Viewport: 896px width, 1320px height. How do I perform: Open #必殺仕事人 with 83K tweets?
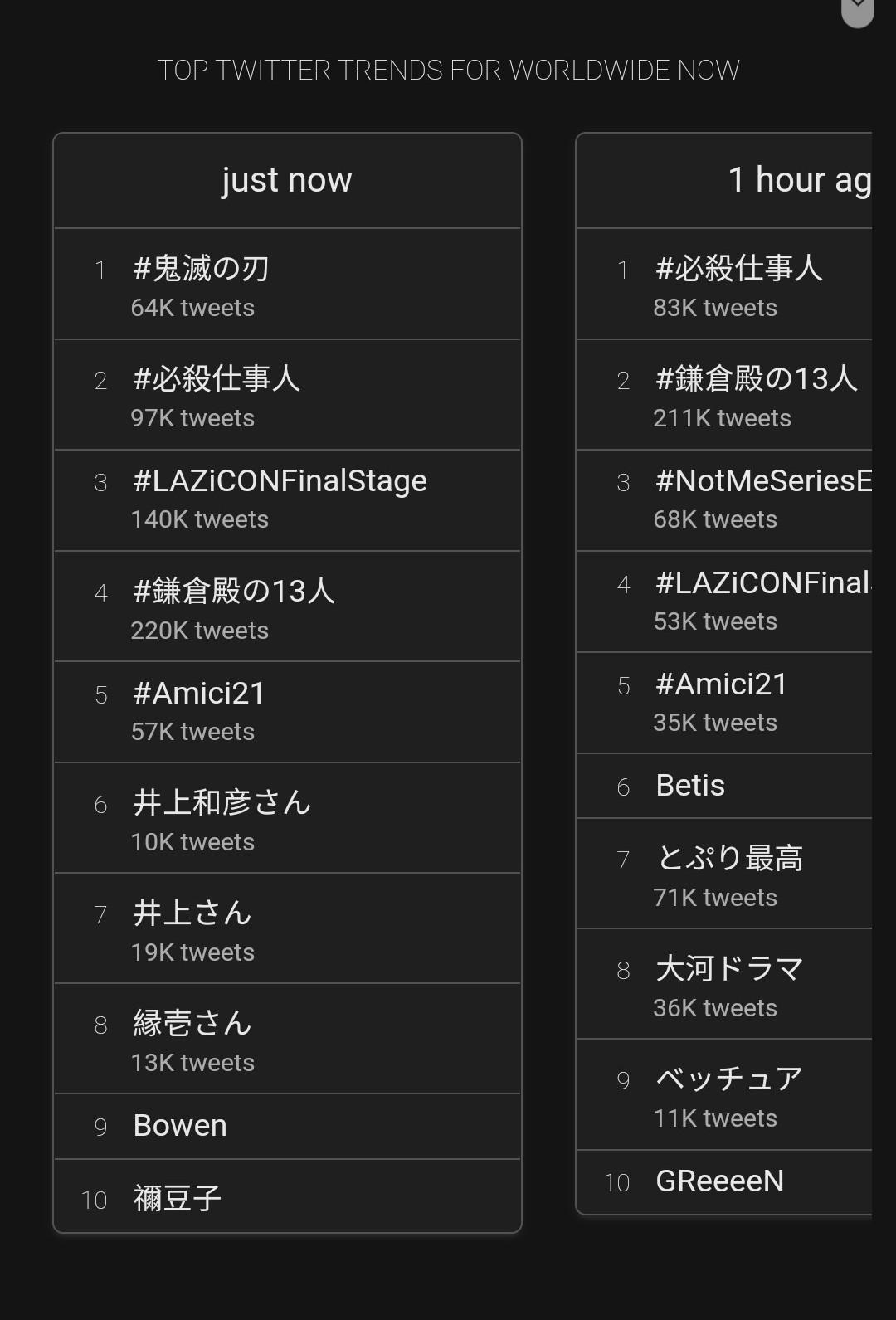tap(738, 269)
